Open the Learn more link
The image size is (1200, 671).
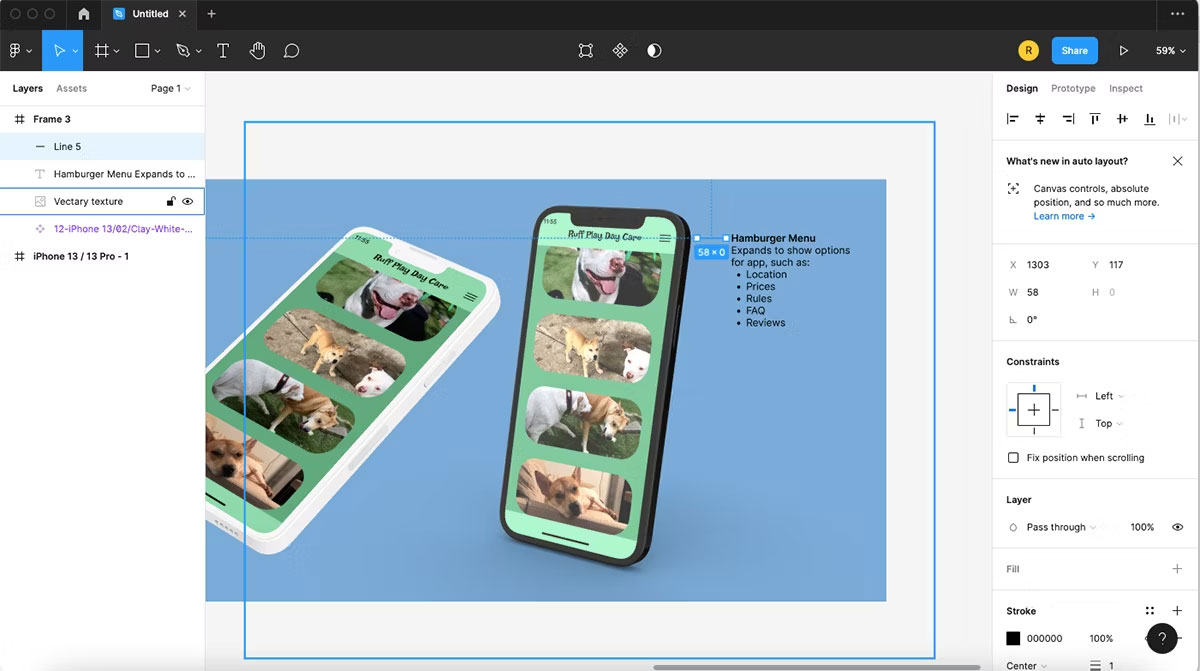[x=1064, y=216]
